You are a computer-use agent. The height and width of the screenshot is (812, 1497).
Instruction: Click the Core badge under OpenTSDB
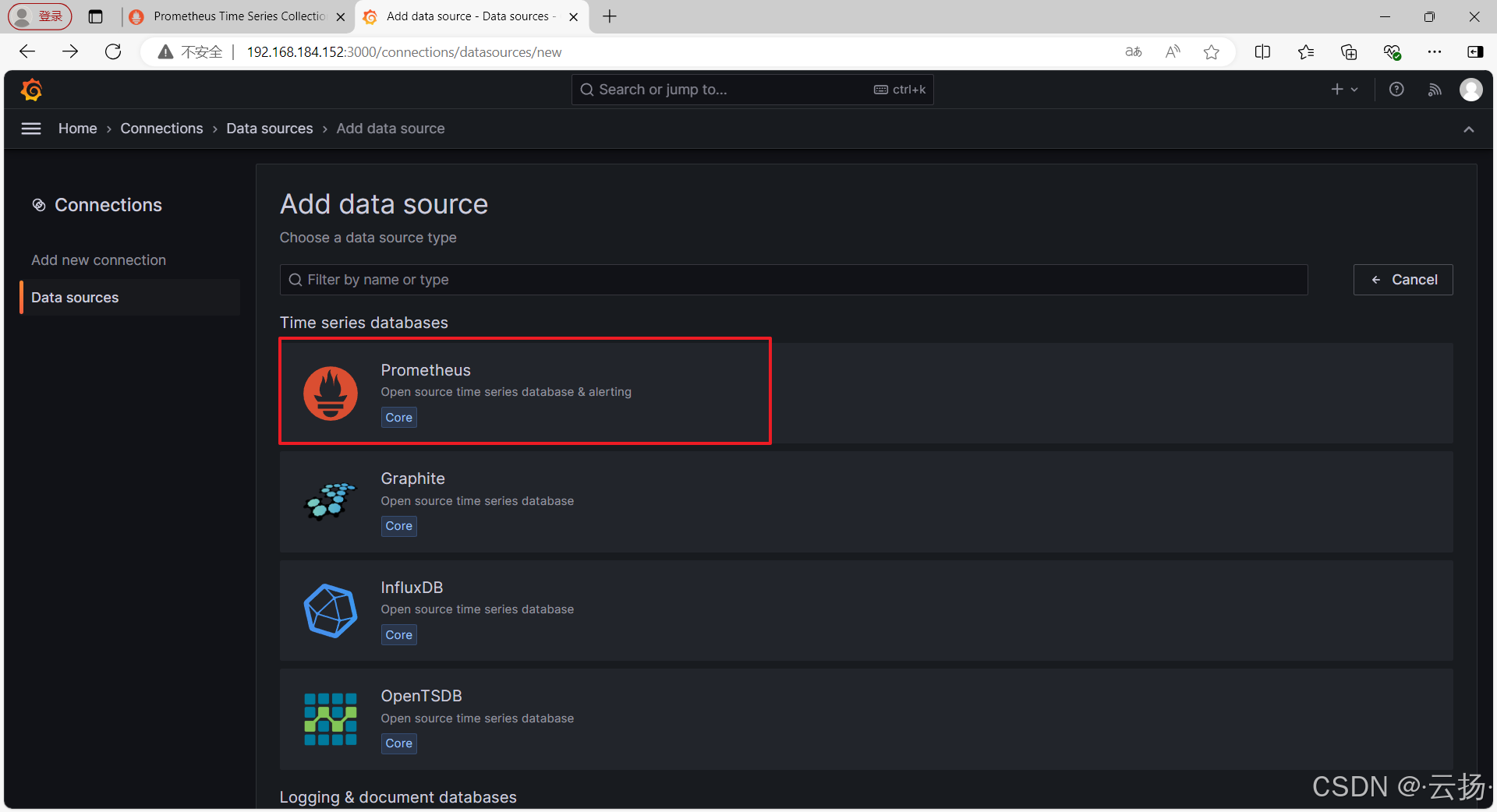(x=399, y=743)
